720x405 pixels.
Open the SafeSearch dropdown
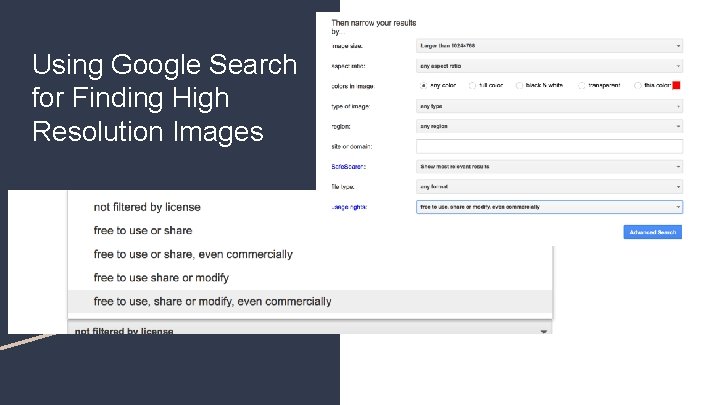(549, 167)
